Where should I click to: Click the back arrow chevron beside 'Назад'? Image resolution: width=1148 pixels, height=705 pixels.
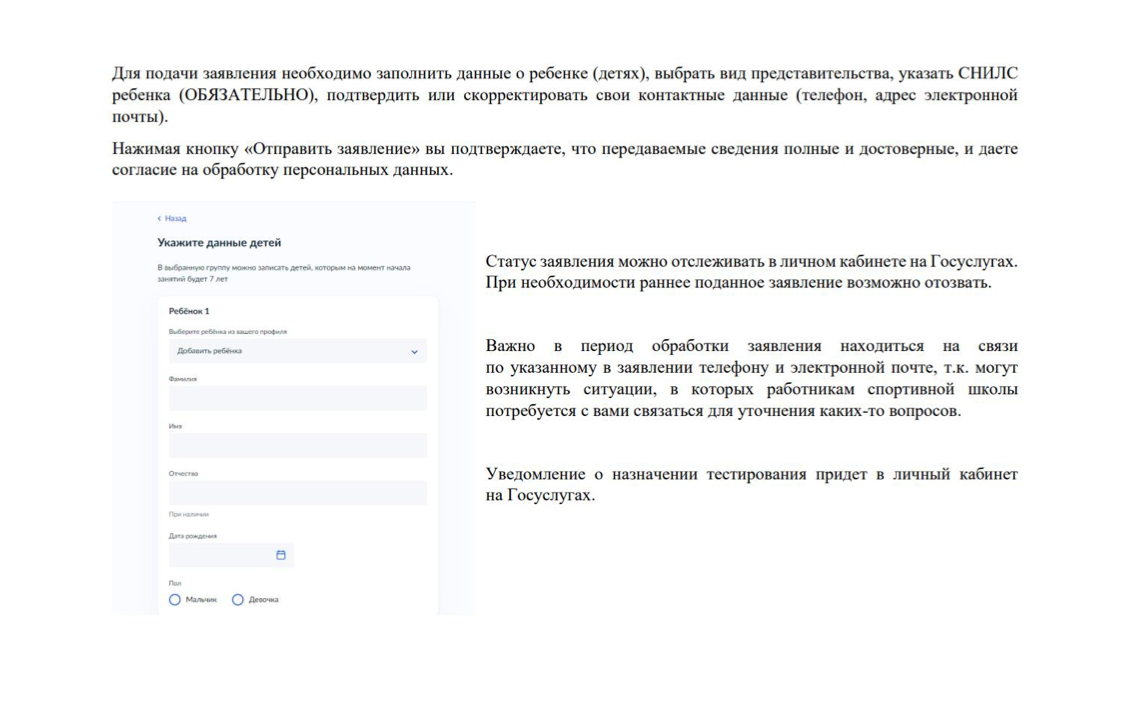(159, 218)
